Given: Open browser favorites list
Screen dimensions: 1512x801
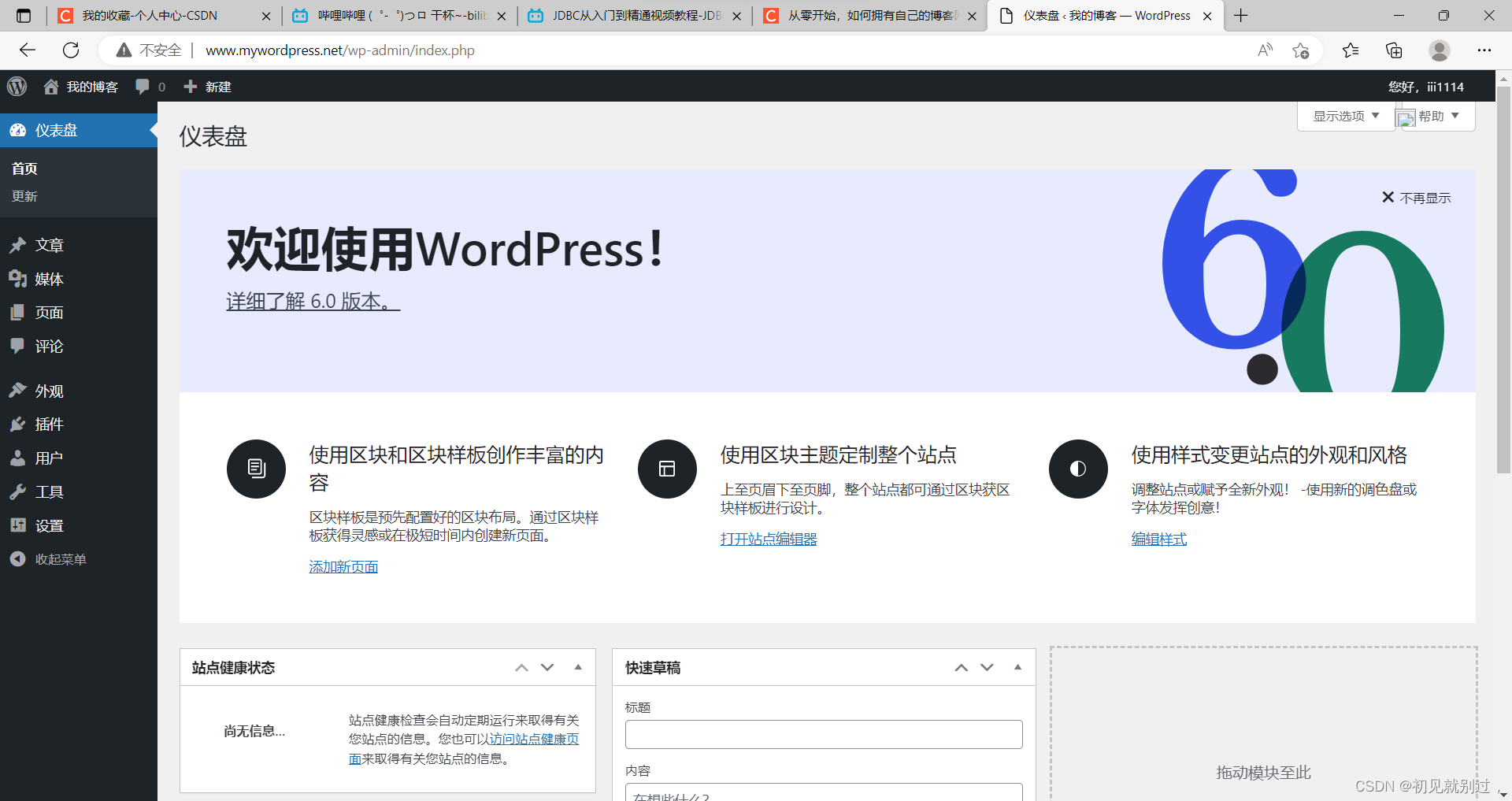Looking at the screenshot, I should pyautogui.click(x=1351, y=50).
